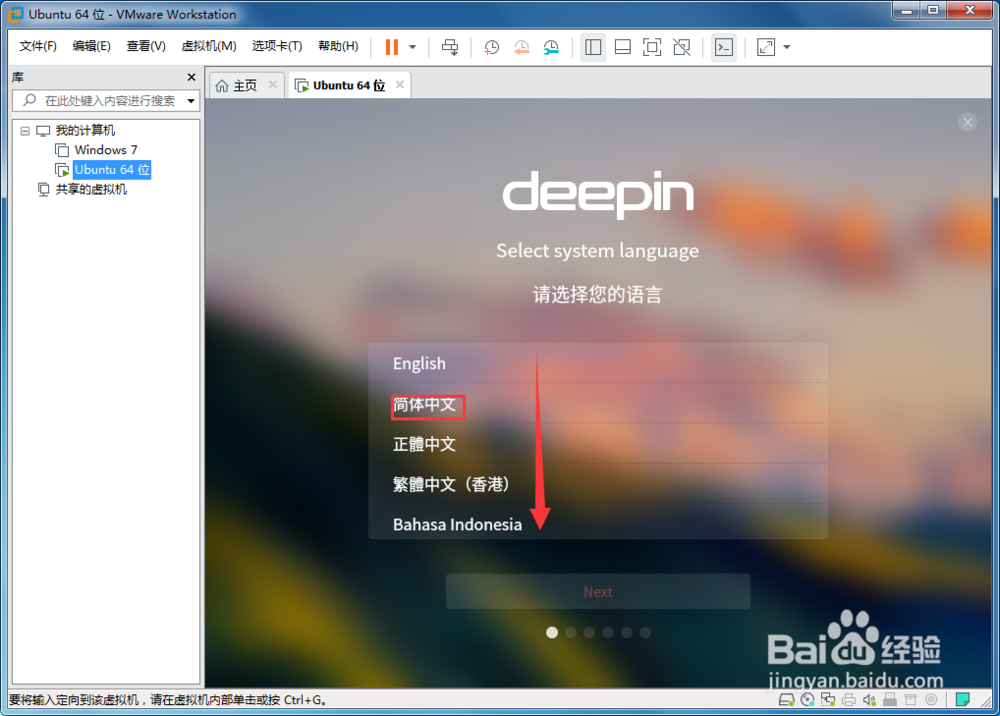Click the library search input field
The width and height of the screenshot is (1000, 716).
tap(106, 101)
